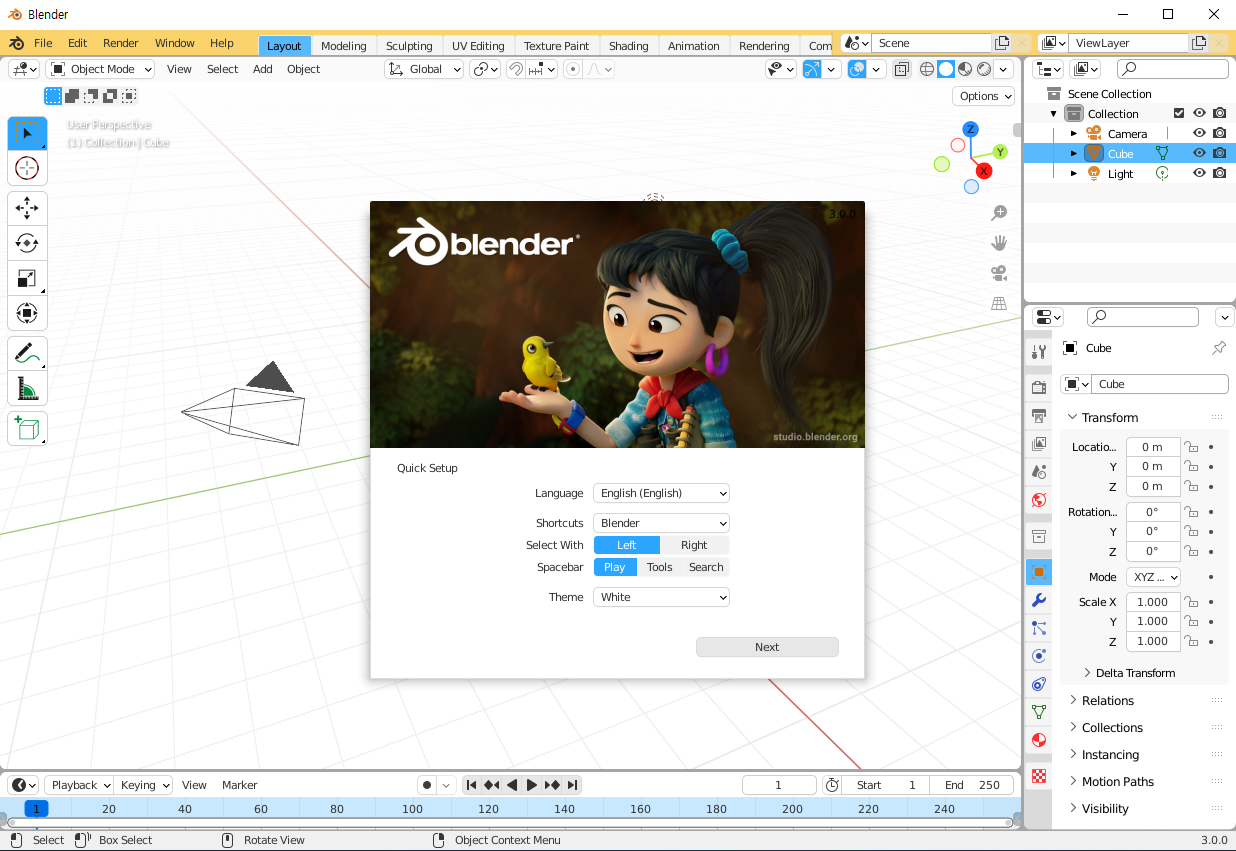The height and width of the screenshot is (851, 1236).
Task: Toggle lock on Location X
Action: 1191,447
